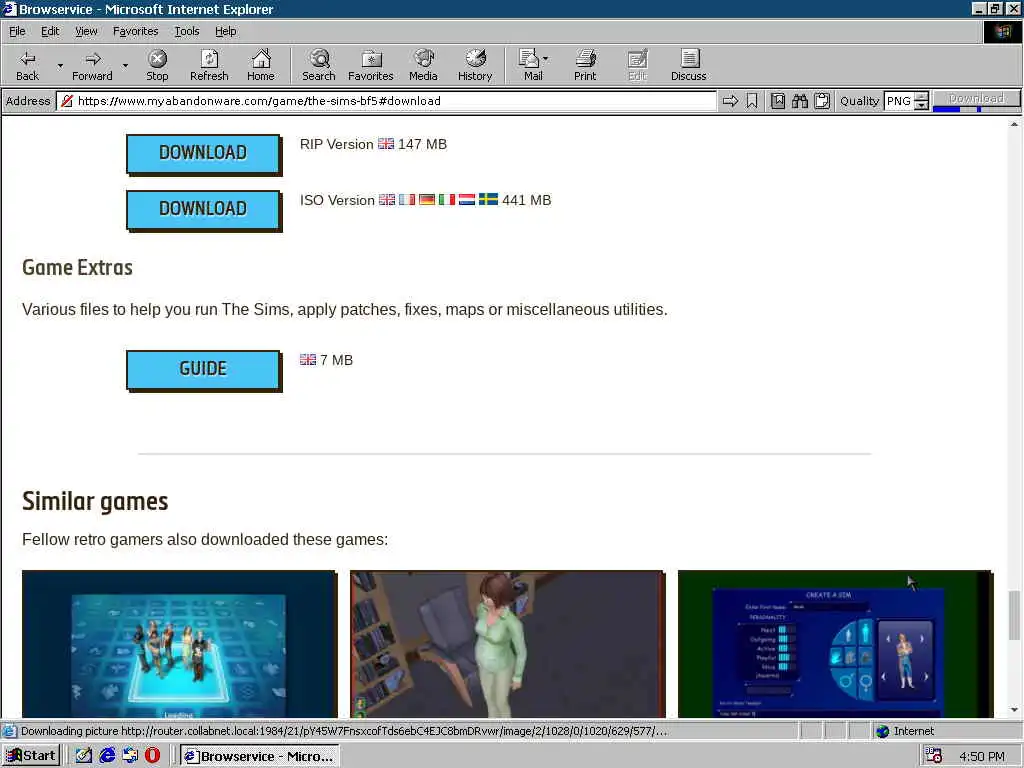
Task: Click the Forward toolbar button
Action: (92, 65)
